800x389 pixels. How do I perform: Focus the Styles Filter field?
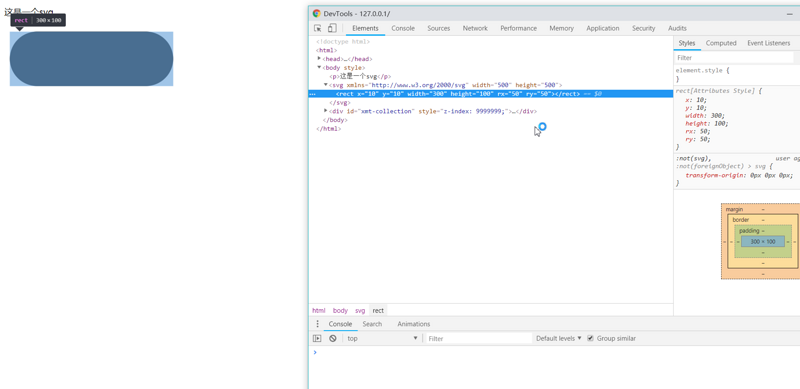tap(735, 58)
